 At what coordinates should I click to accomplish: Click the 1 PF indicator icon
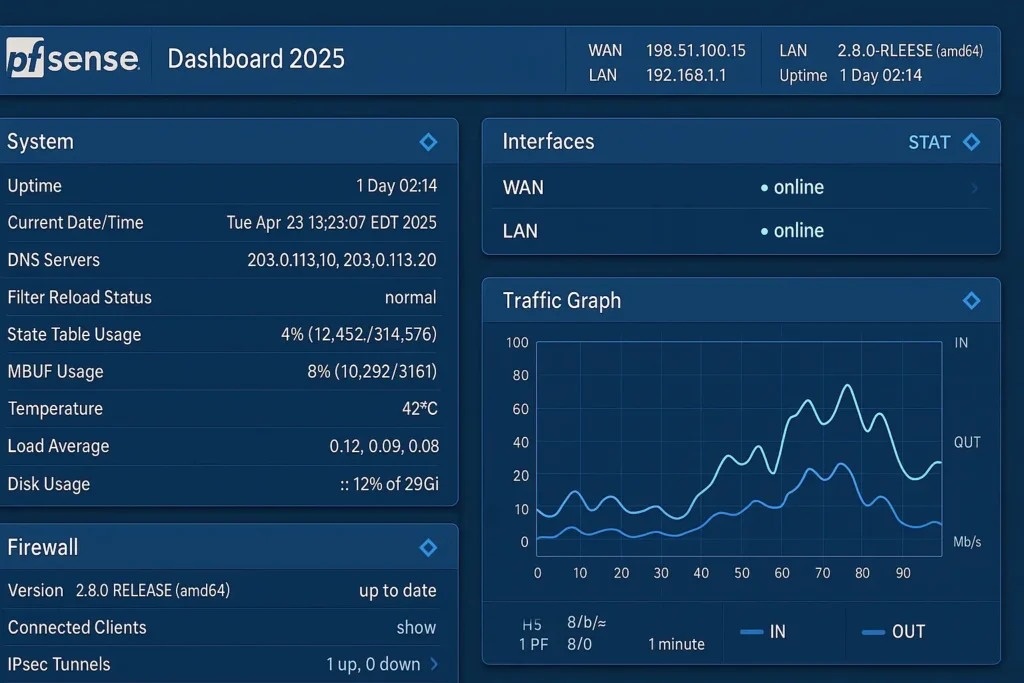pyautogui.click(x=532, y=644)
